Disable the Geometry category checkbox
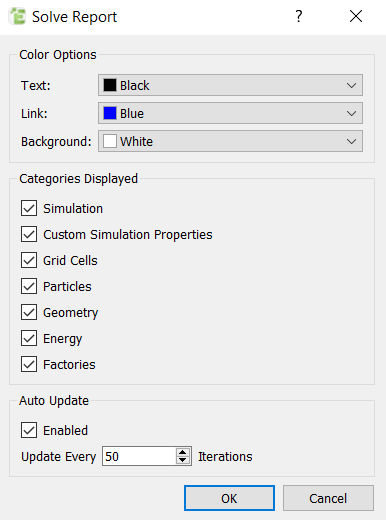 coord(29,312)
